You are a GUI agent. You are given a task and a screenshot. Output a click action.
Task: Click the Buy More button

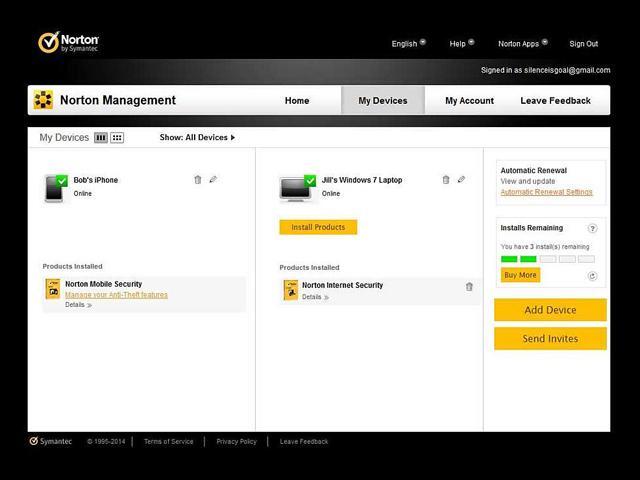coord(520,275)
